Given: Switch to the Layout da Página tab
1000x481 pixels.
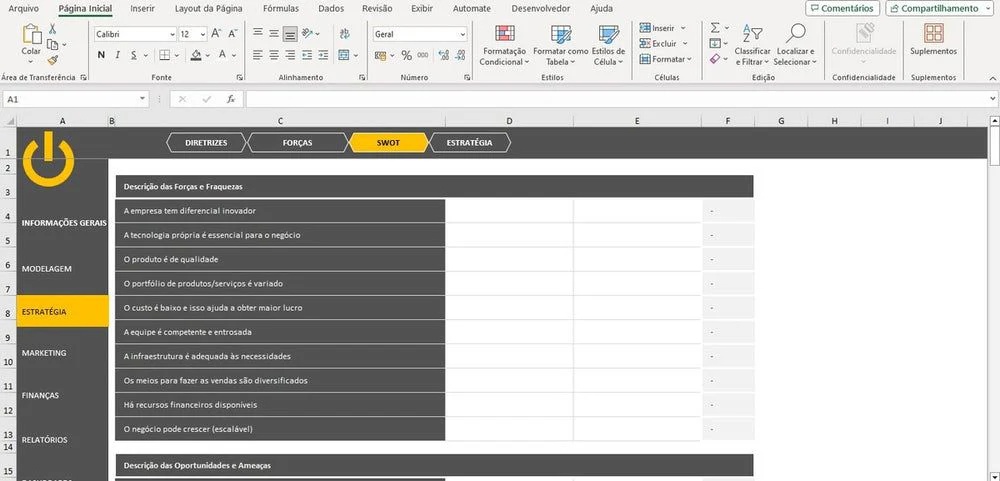Looking at the screenshot, I should click(209, 8).
